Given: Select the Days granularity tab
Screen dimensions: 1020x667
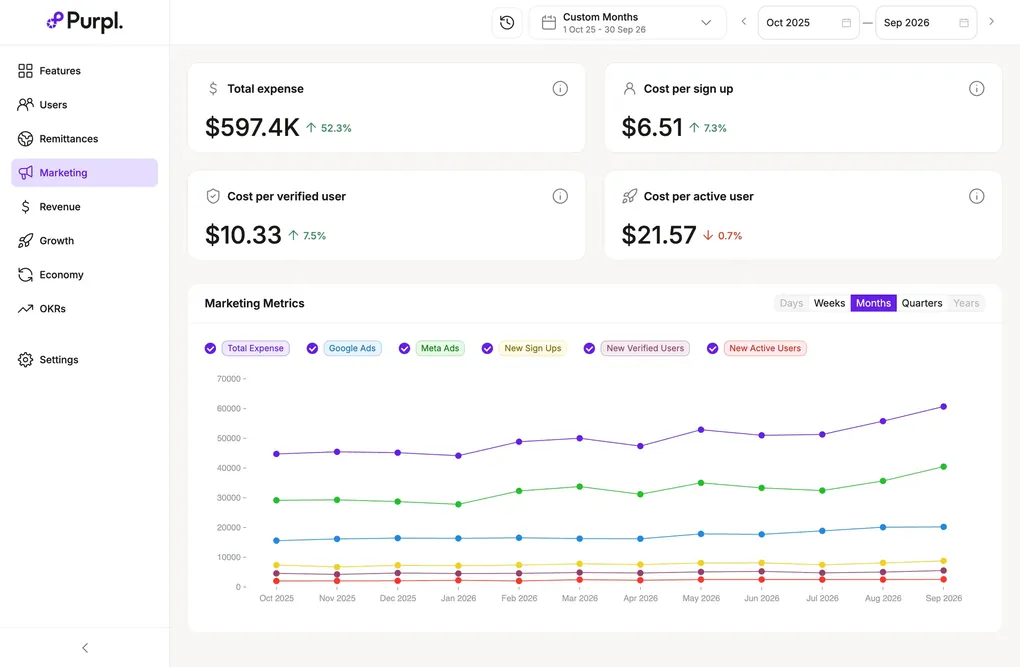Looking at the screenshot, I should 791,303.
